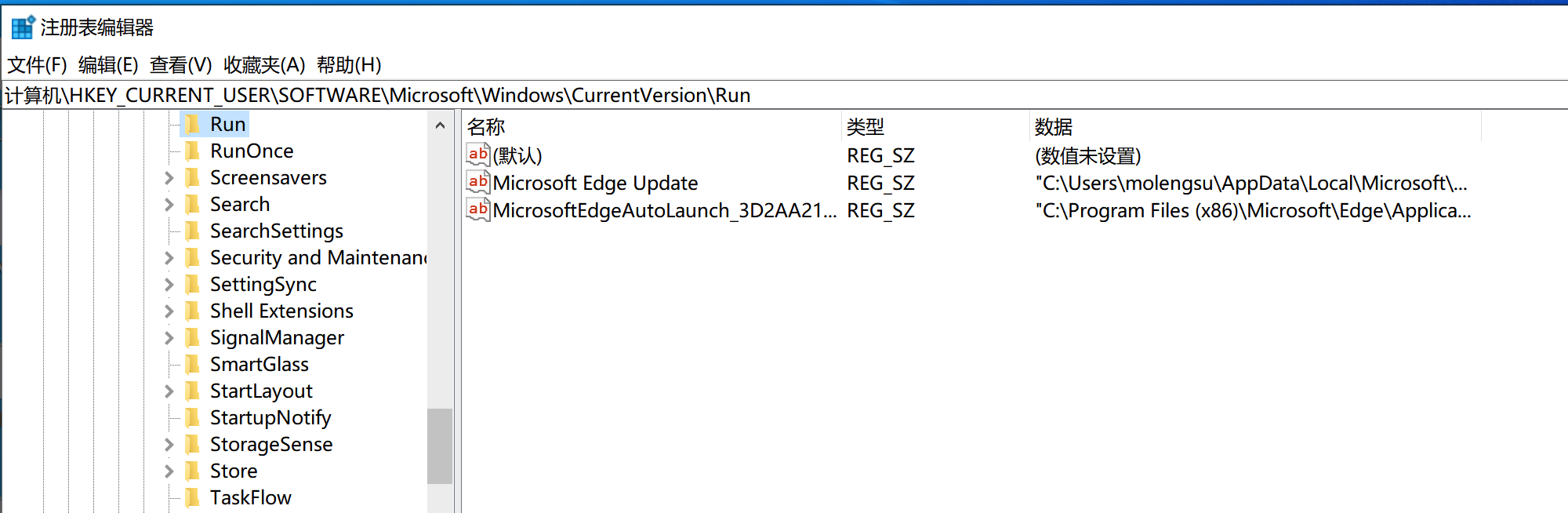
Task: Open the 收藏夹(A) favorites menu
Action: (x=264, y=64)
